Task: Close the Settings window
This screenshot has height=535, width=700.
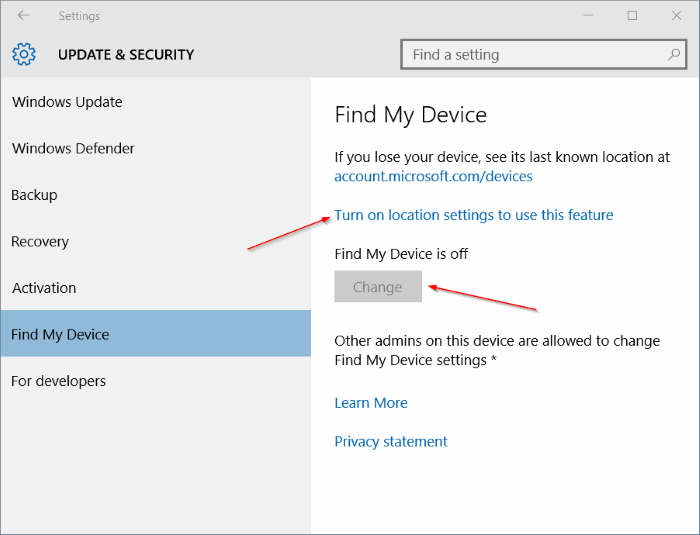Action: pos(676,16)
